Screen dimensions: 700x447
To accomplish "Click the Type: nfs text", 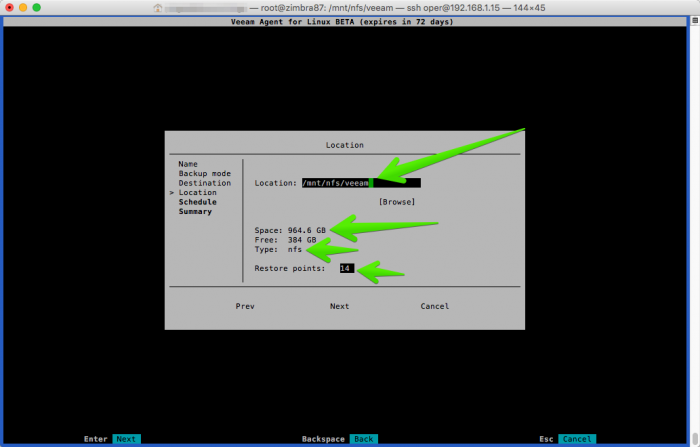I will click(278, 249).
